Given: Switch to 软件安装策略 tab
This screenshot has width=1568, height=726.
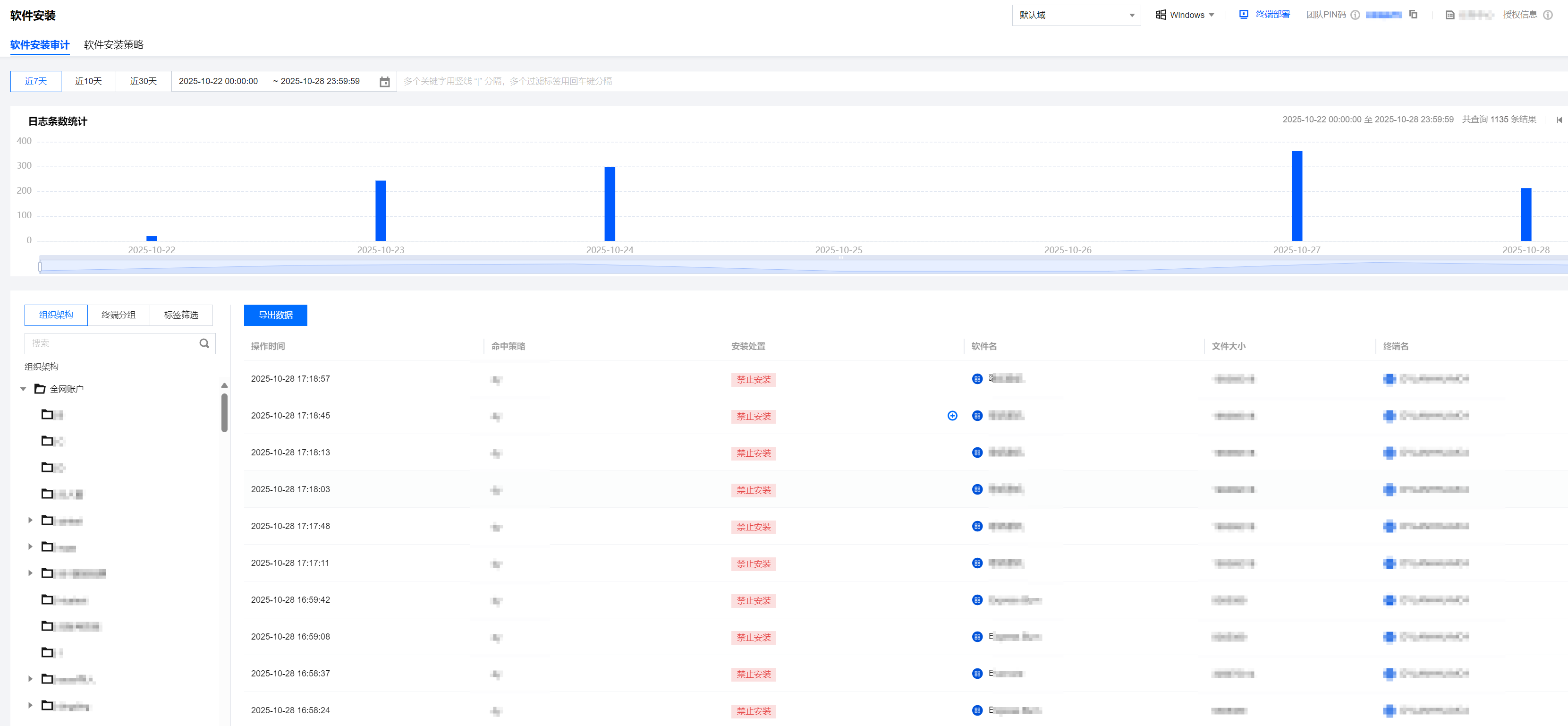Looking at the screenshot, I should [114, 45].
